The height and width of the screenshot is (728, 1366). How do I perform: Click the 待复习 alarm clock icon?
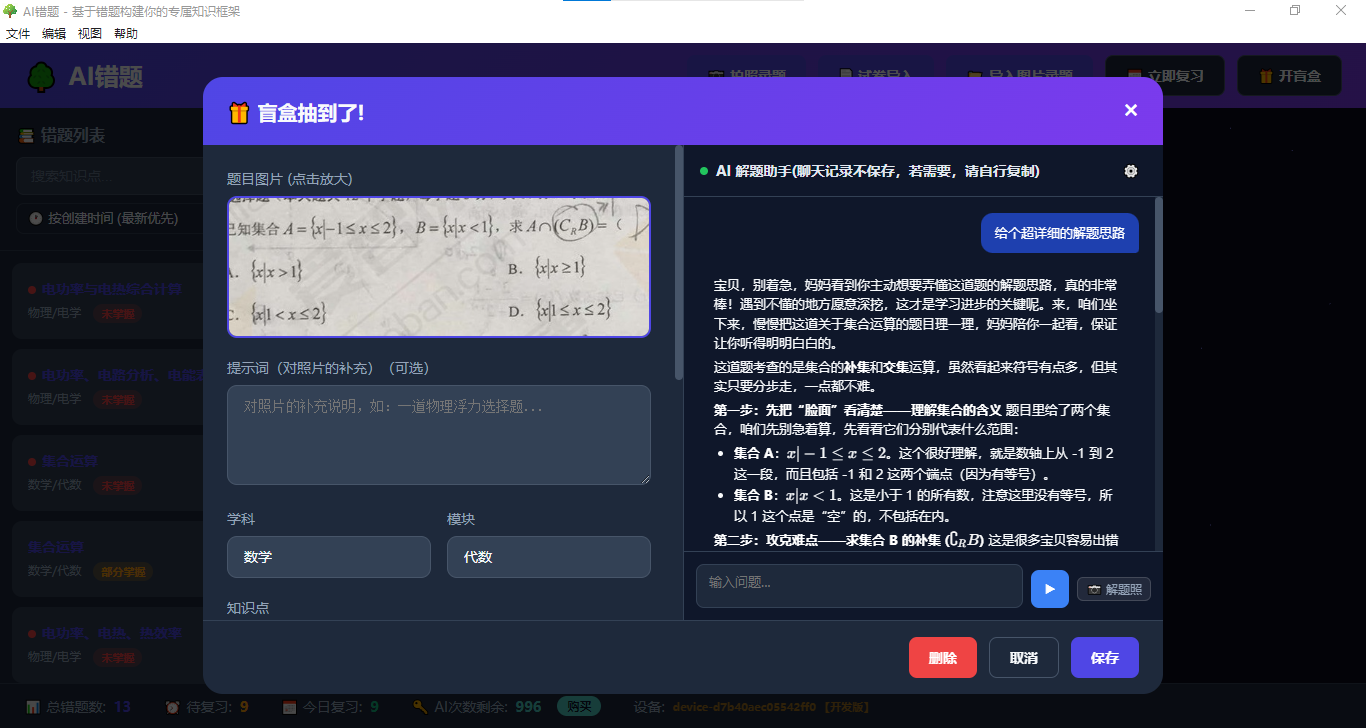pyautogui.click(x=172, y=707)
